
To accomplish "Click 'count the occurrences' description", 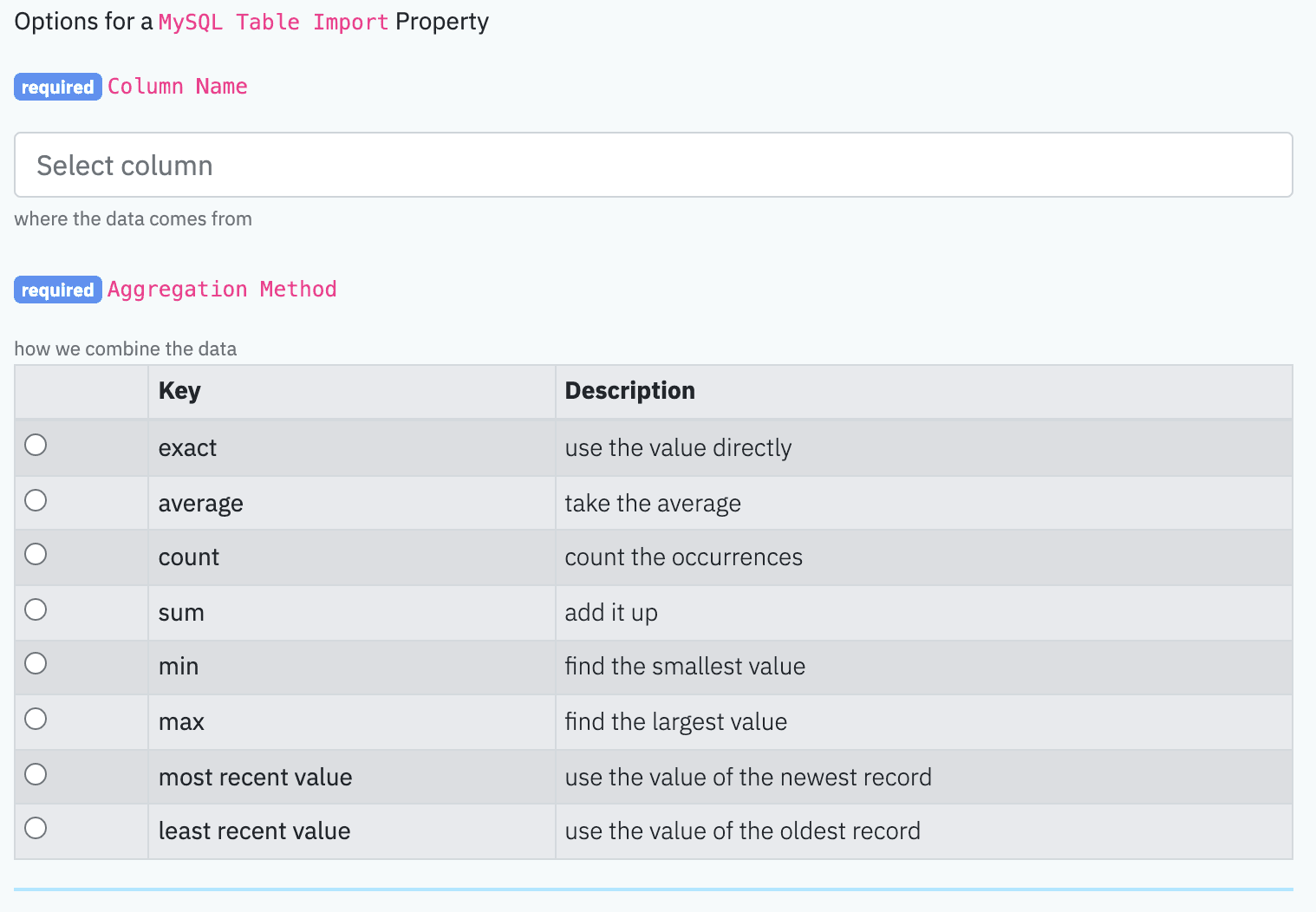I will tap(684, 557).
